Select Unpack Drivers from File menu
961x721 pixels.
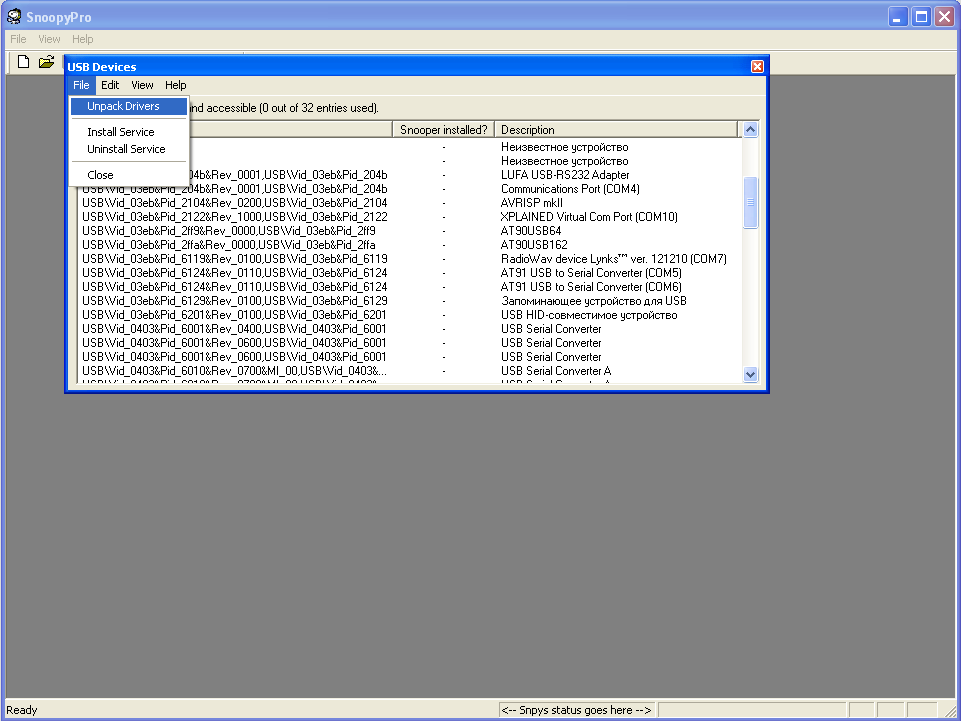click(x=123, y=106)
